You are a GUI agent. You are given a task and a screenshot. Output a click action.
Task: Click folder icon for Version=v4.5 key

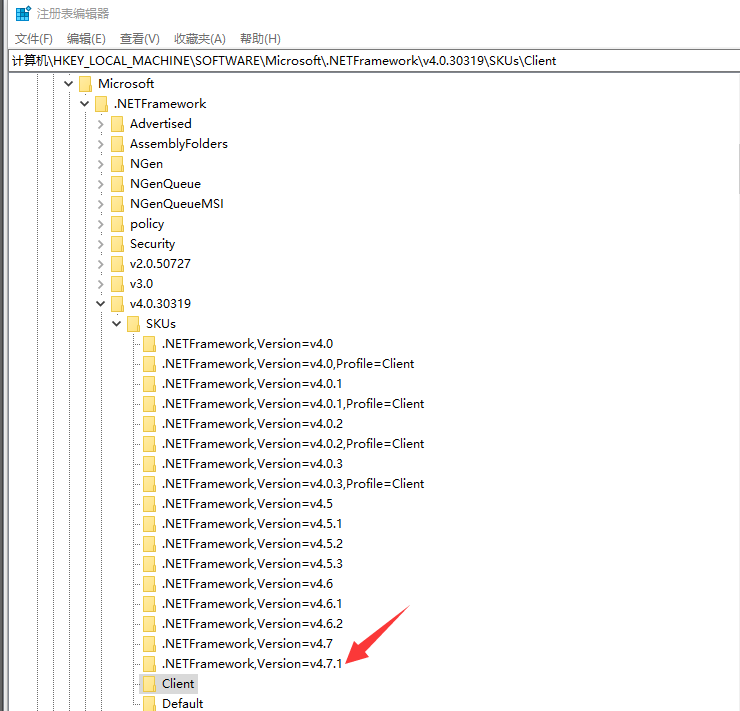[x=150, y=504]
